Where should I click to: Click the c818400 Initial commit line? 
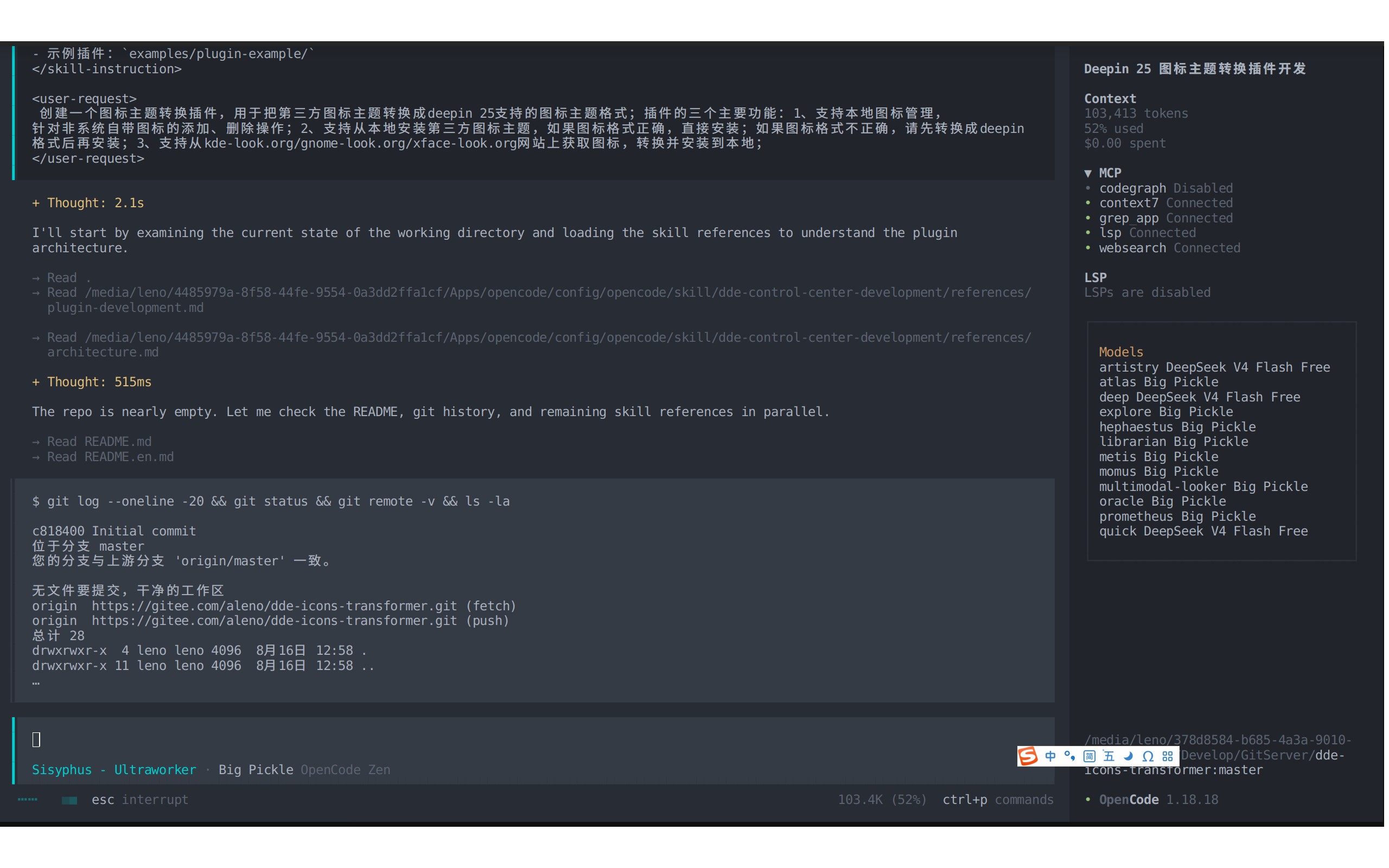click(113, 532)
